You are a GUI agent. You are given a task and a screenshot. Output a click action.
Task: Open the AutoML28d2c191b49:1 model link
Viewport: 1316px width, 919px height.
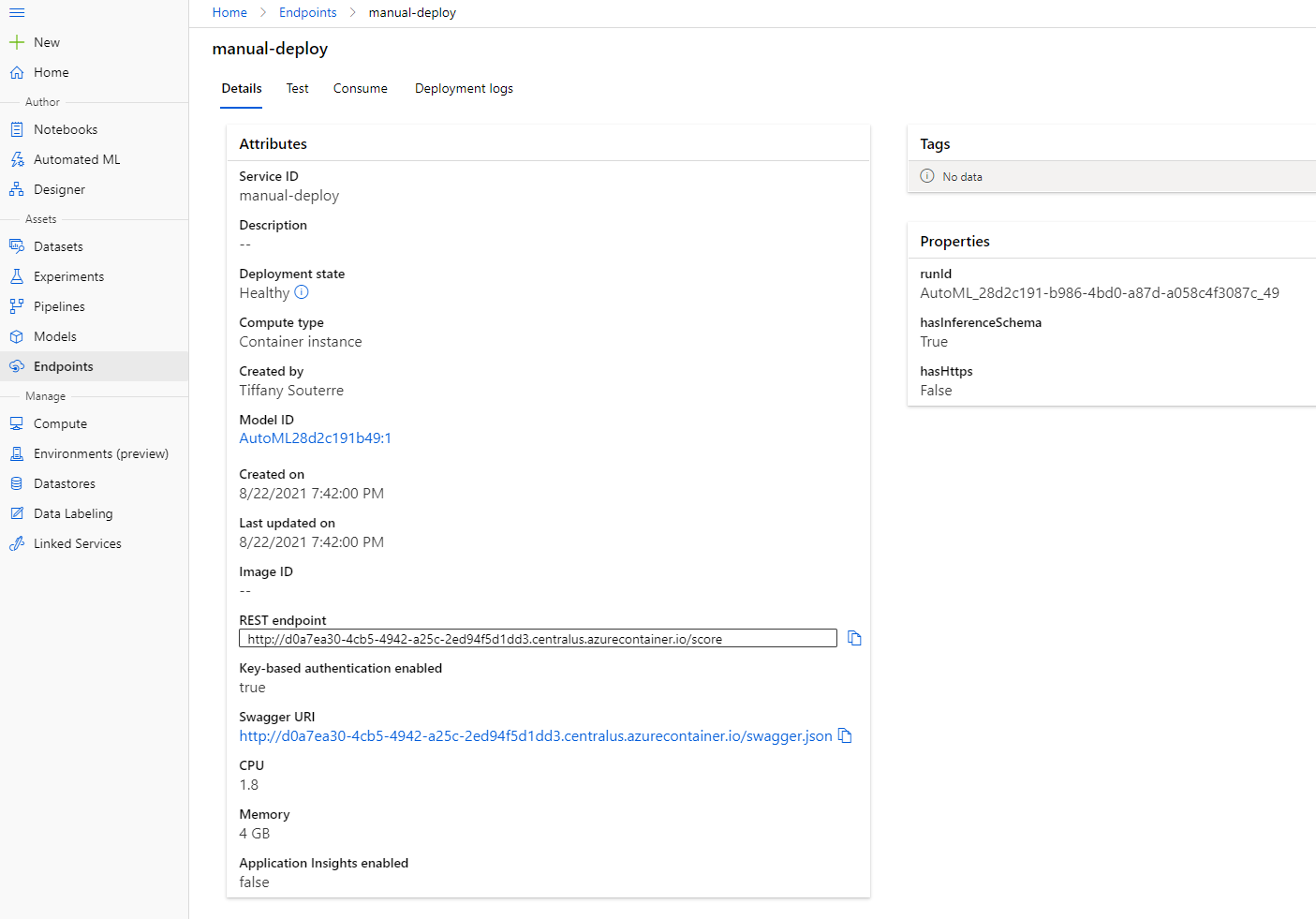tap(315, 438)
